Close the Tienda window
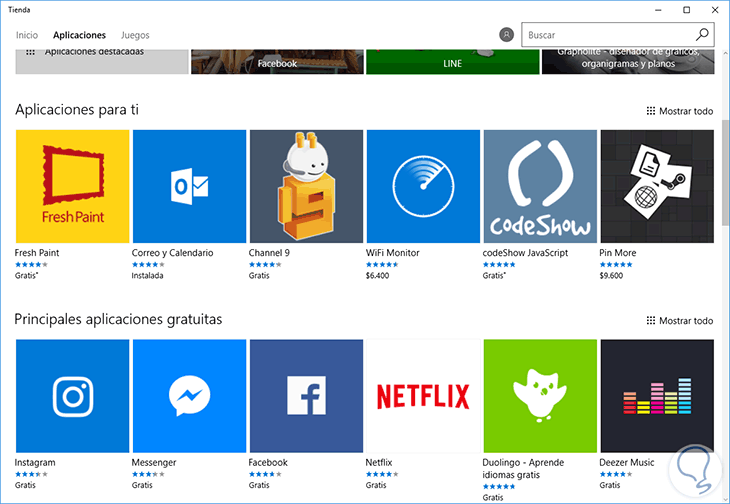The width and height of the screenshot is (730, 504). pyautogui.click(x=715, y=10)
